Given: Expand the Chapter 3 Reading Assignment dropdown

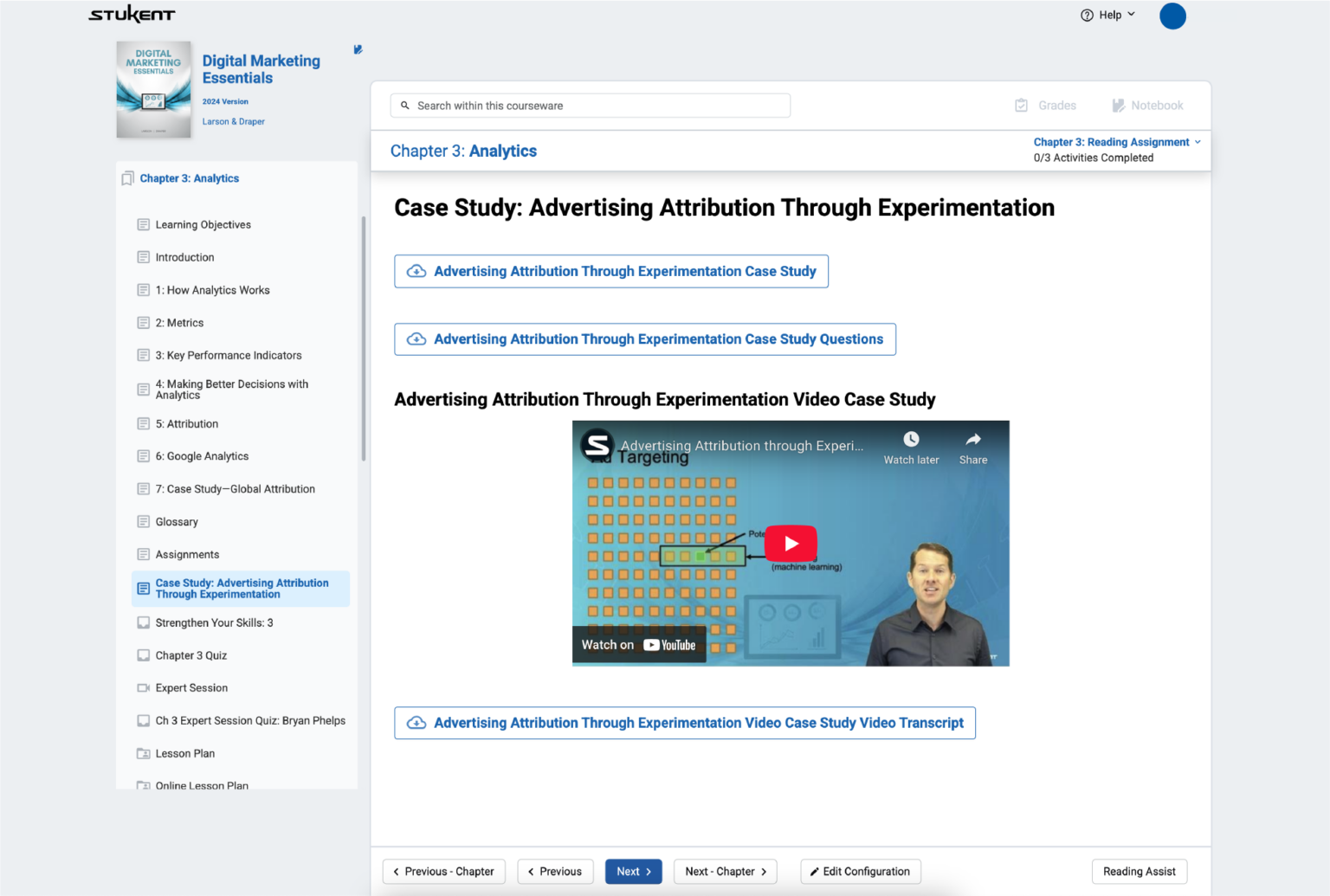Looking at the screenshot, I should (x=1198, y=142).
